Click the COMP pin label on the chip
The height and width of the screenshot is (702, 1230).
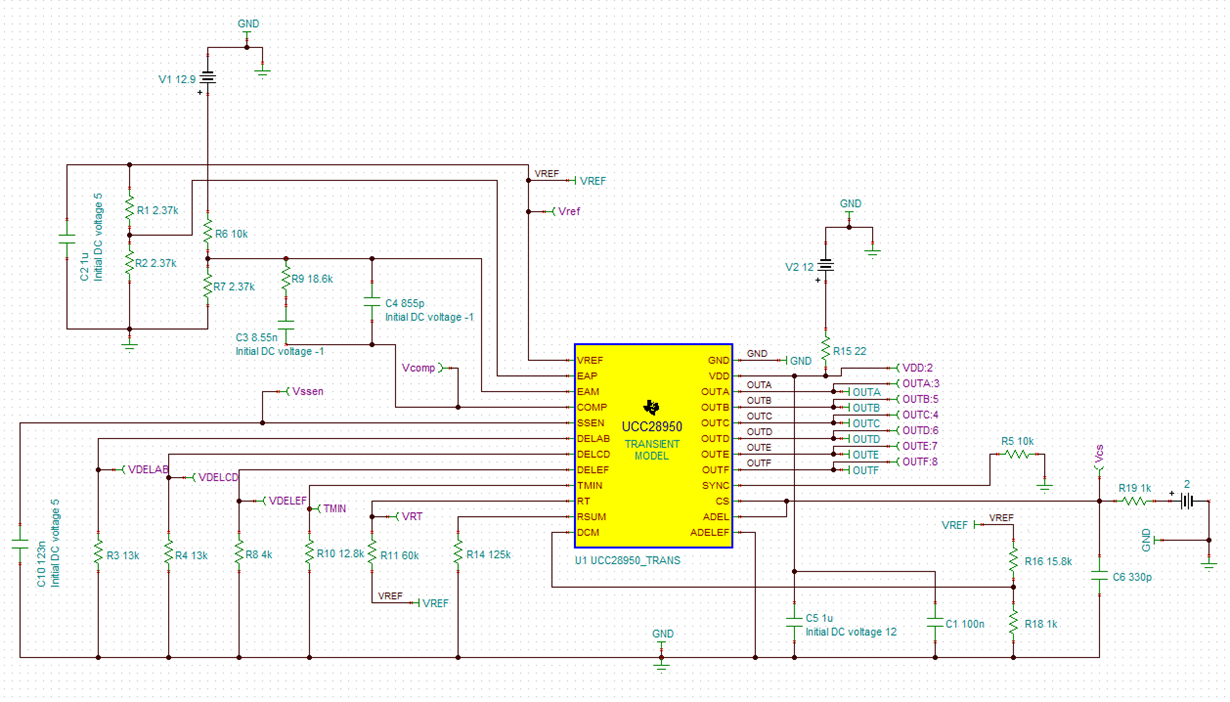coord(591,407)
